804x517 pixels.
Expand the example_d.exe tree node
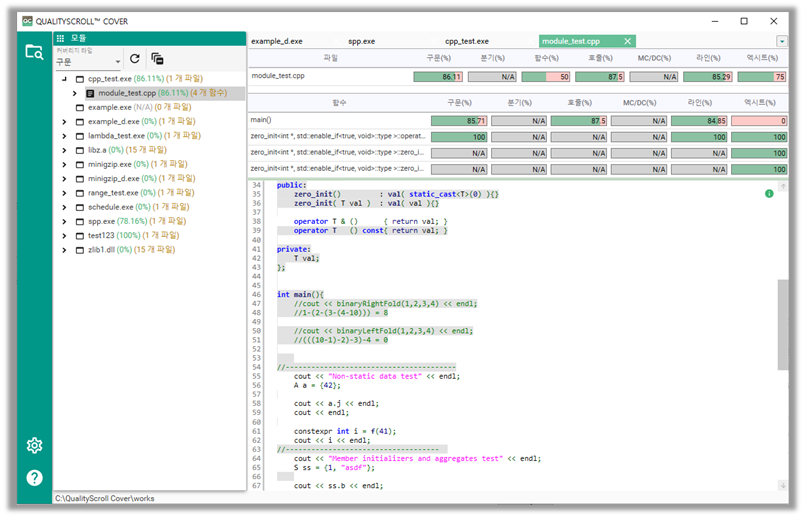point(64,122)
